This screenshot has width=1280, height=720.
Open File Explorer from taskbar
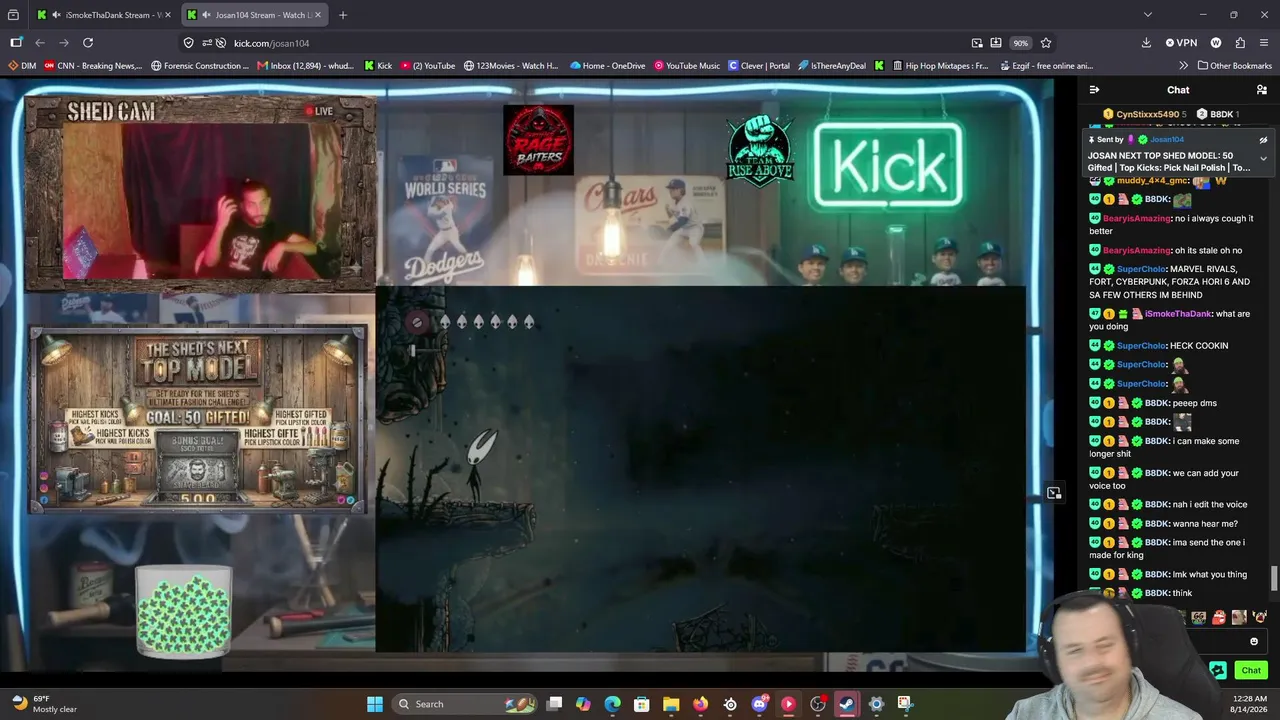tap(671, 704)
